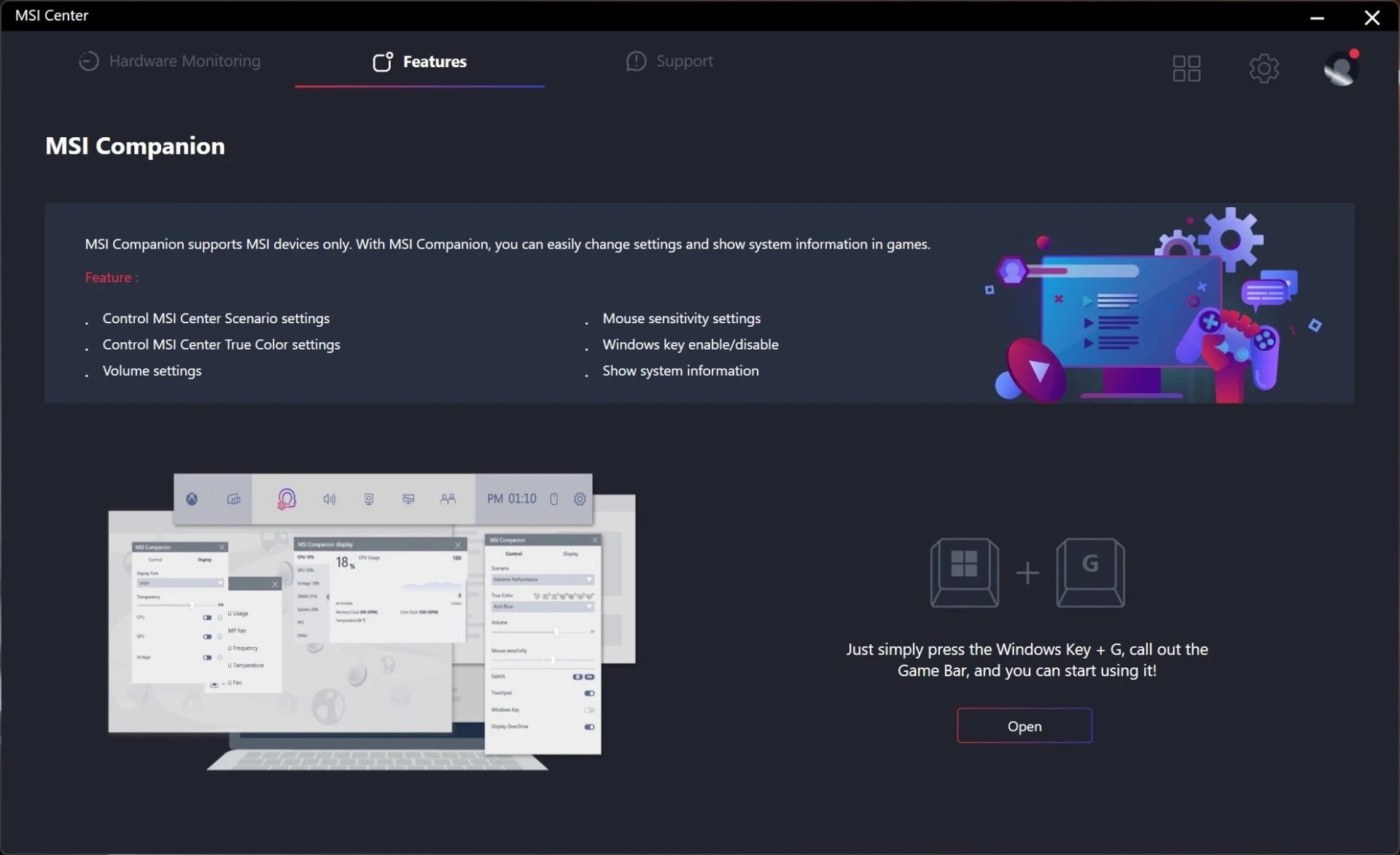Minimize the MSI Center window
Screen dimensions: 1400x855
coord(1317,17)
